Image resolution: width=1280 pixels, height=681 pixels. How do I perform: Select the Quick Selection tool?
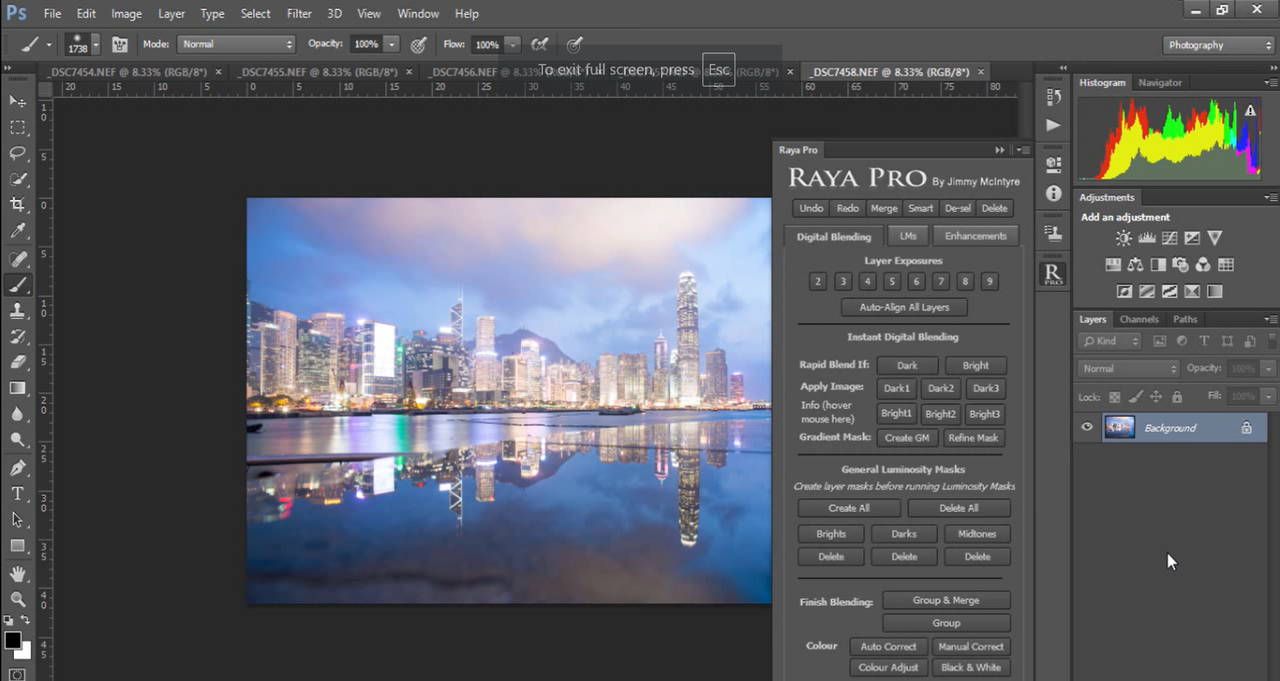[17, 179]
